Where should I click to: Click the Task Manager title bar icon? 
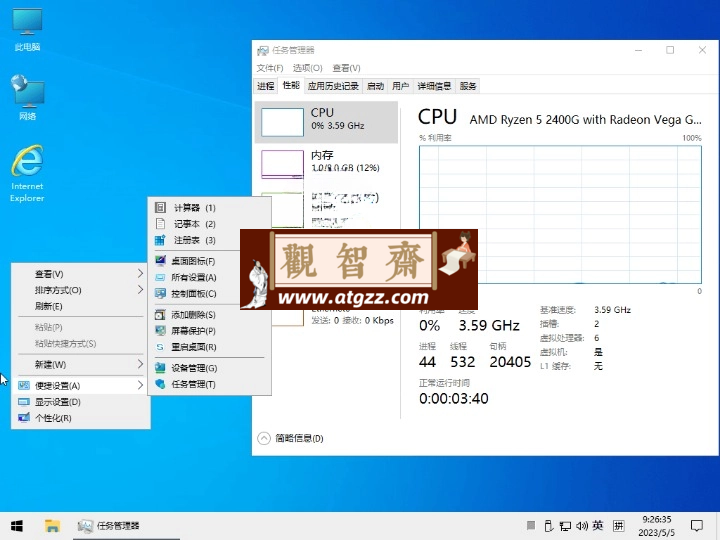[x=263, y=50]
